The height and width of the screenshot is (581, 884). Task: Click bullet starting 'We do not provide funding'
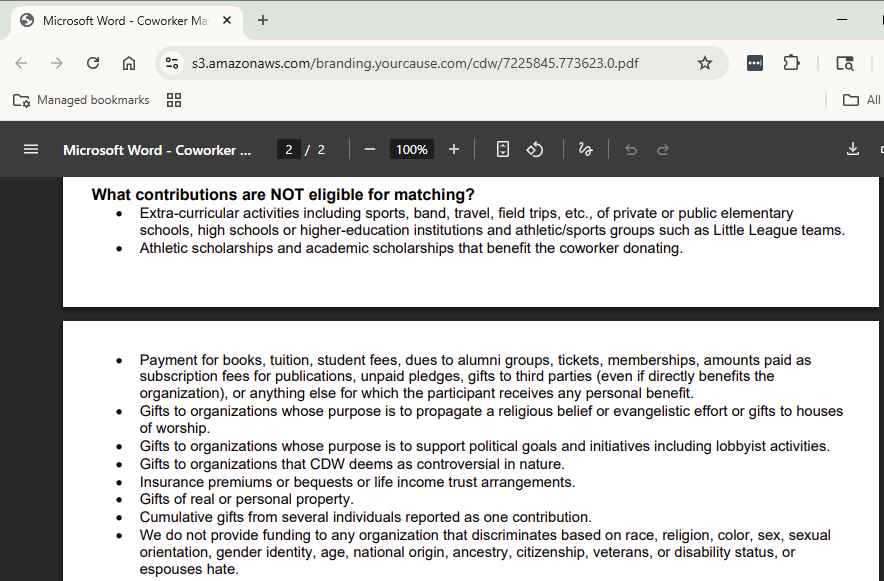point(485,552)
